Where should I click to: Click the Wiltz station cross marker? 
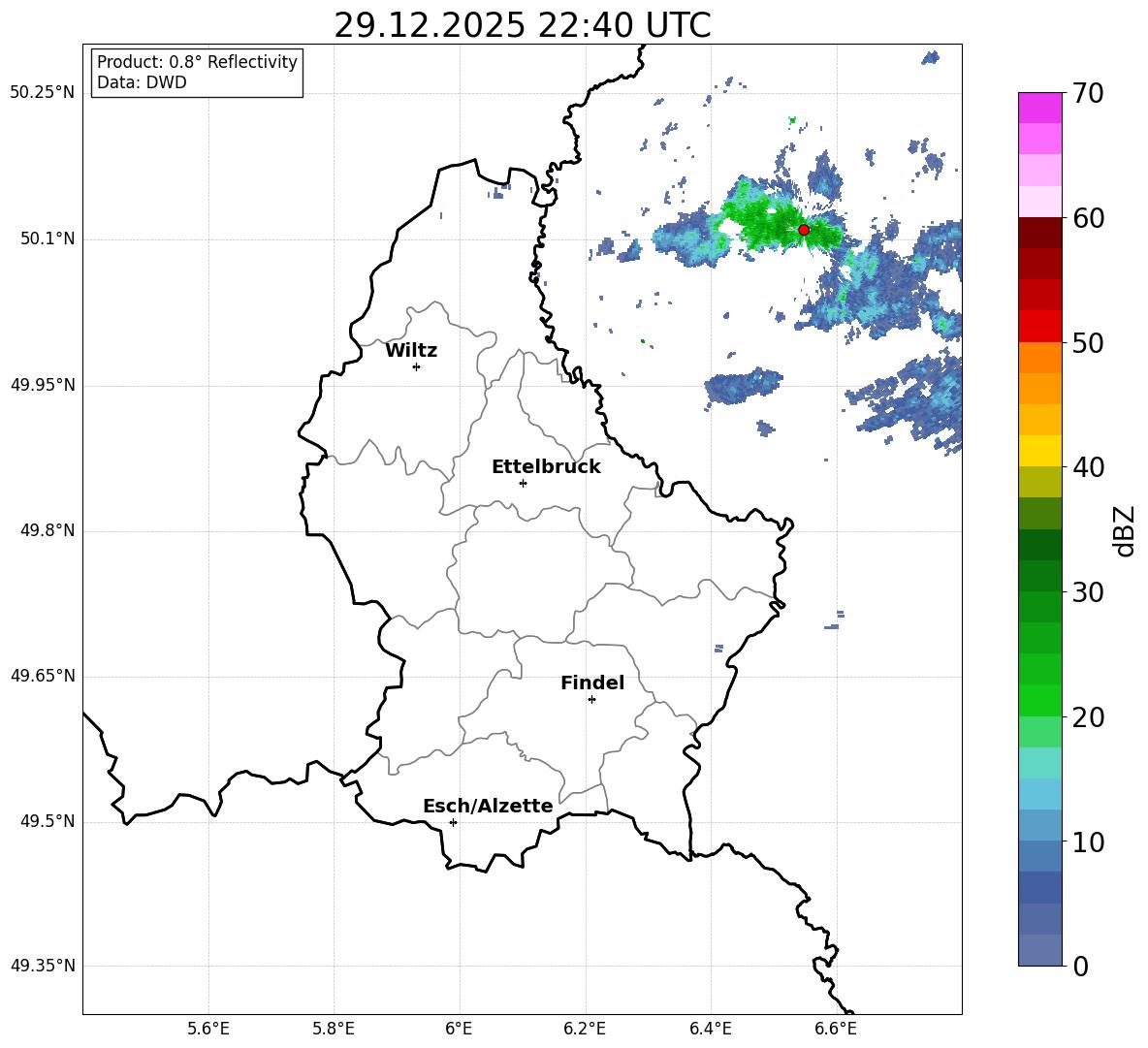(x=417, y=366)
